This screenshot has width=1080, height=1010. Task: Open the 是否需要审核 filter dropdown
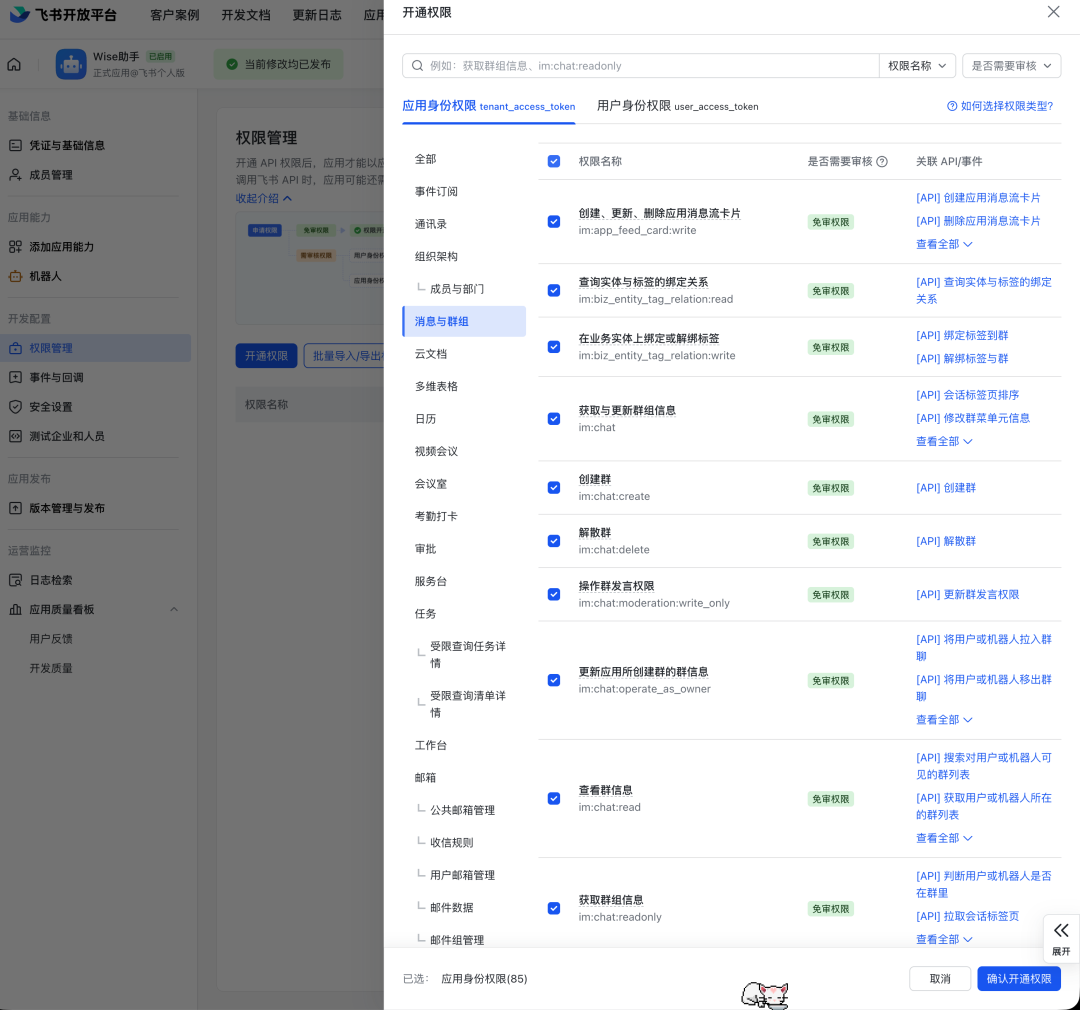1011,66
